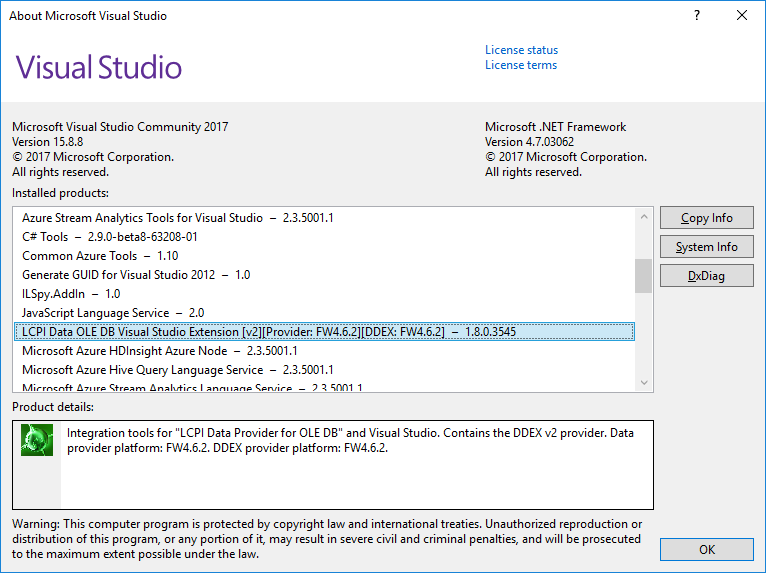This screenshot has width=766, height=573.
Task: Confirm the dialog with OK
Action: point(706,550)
